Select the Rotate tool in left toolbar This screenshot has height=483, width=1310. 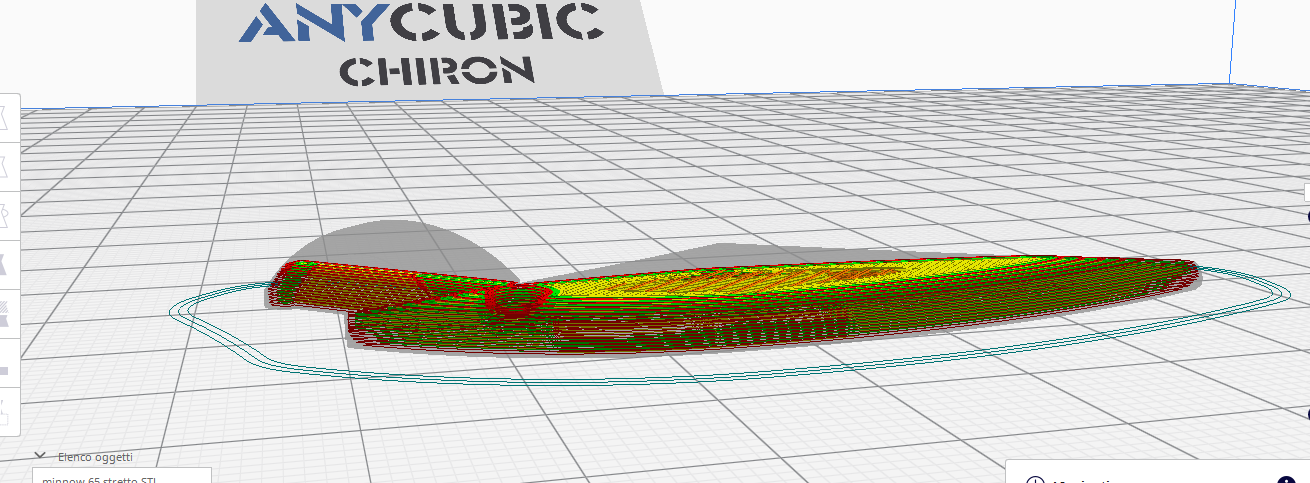5,214
